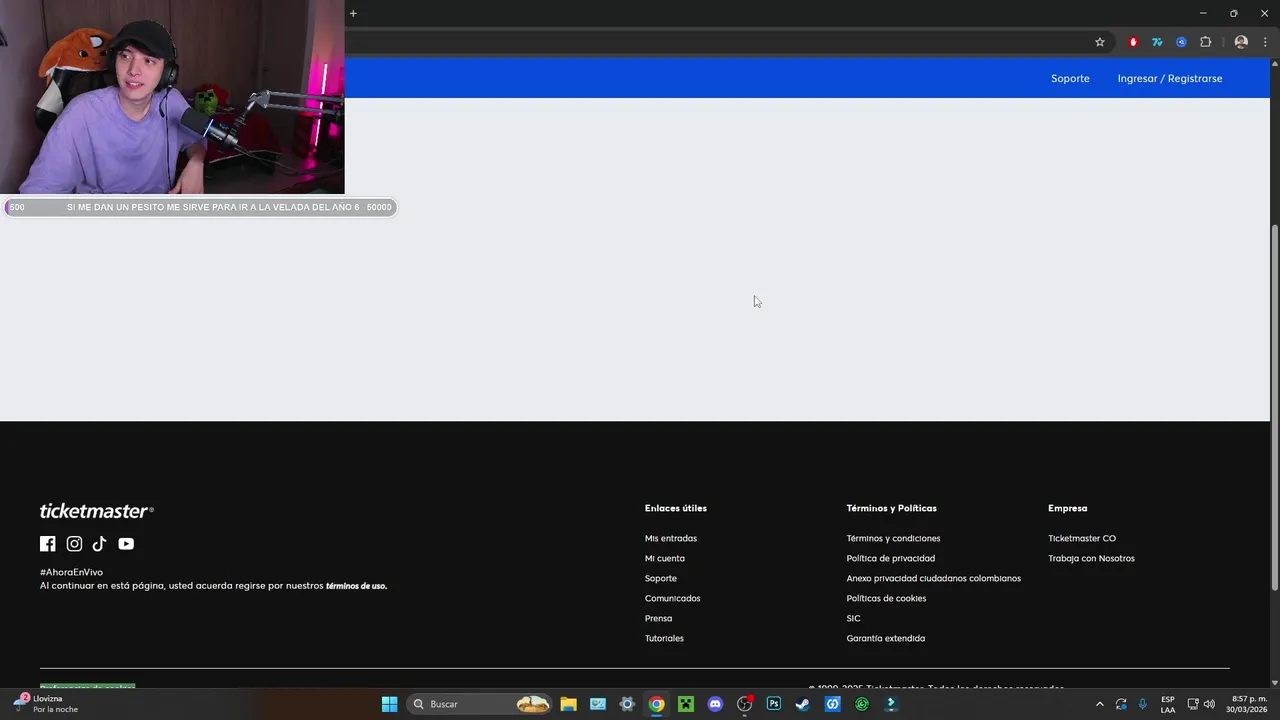This screenshot has width=1280, height=720.
Task: Open Ticketmaster's Facebook page
Action: [x=48, y=544]
